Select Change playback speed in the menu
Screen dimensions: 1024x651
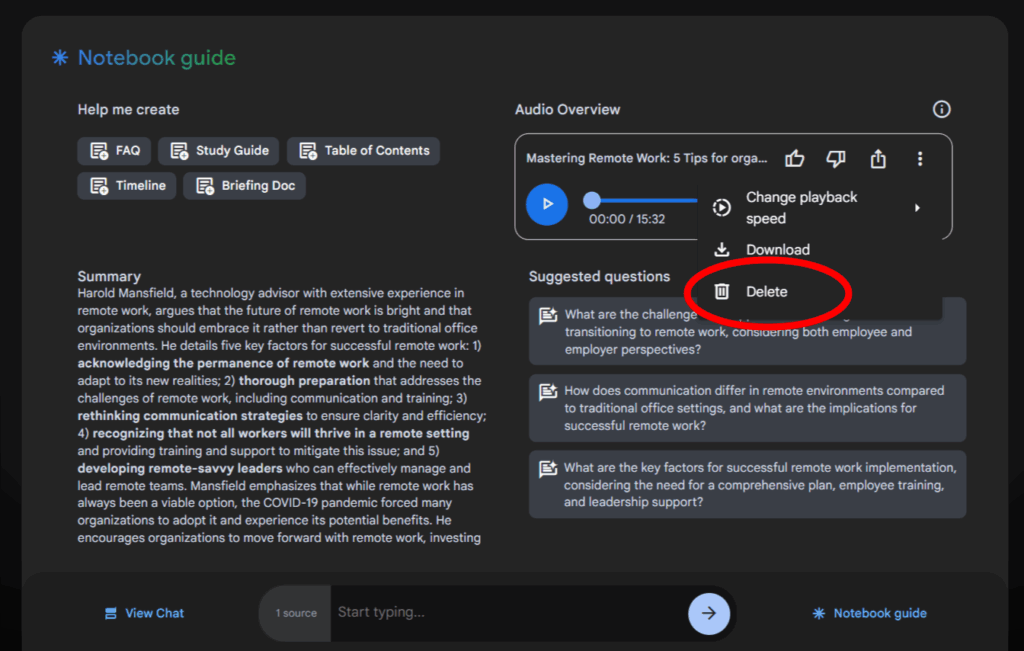(801, 207)
